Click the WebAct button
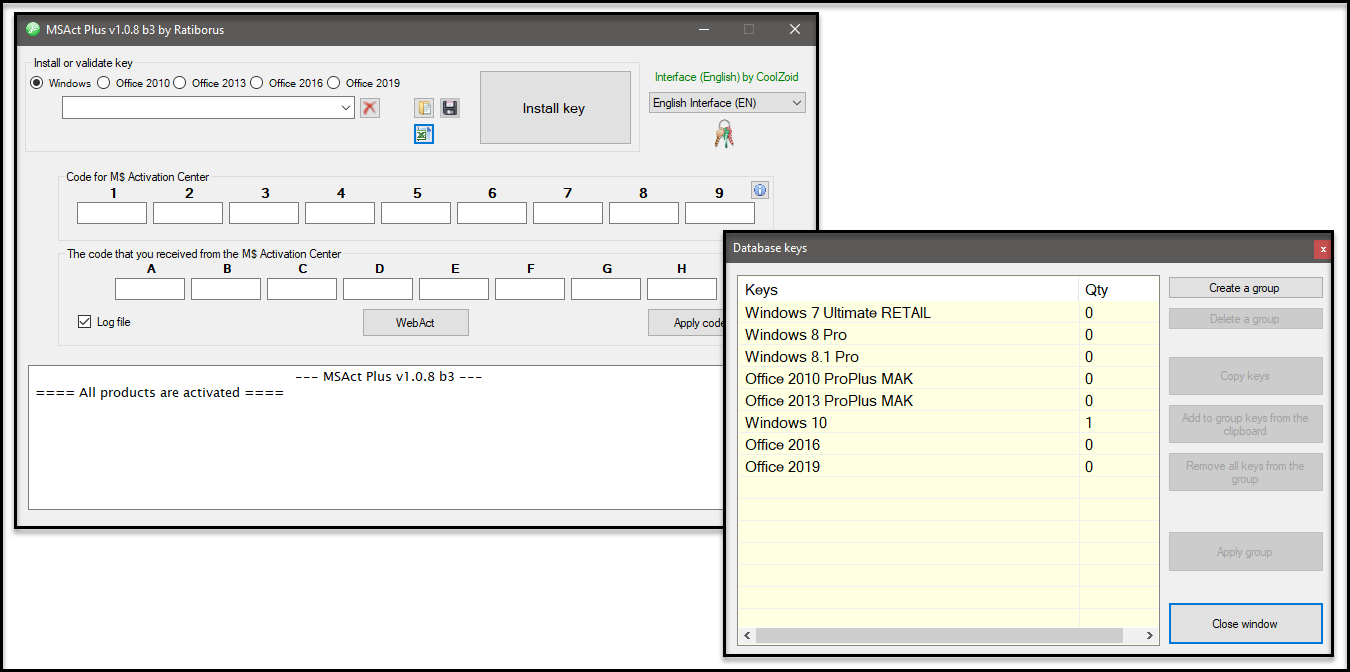The image size is (1350, 672). (x=416, y=322)
